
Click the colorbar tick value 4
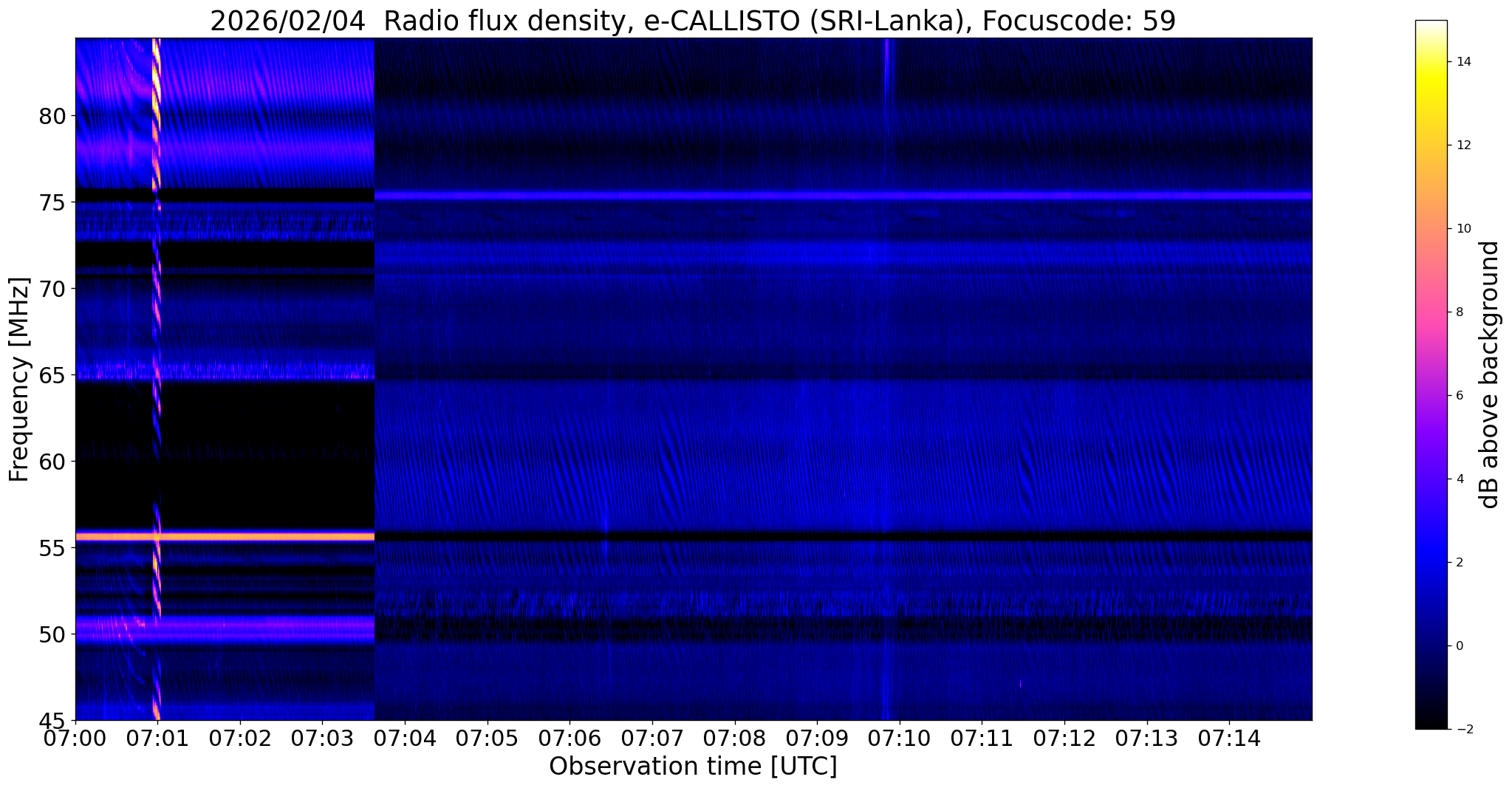click(1459, 479)
